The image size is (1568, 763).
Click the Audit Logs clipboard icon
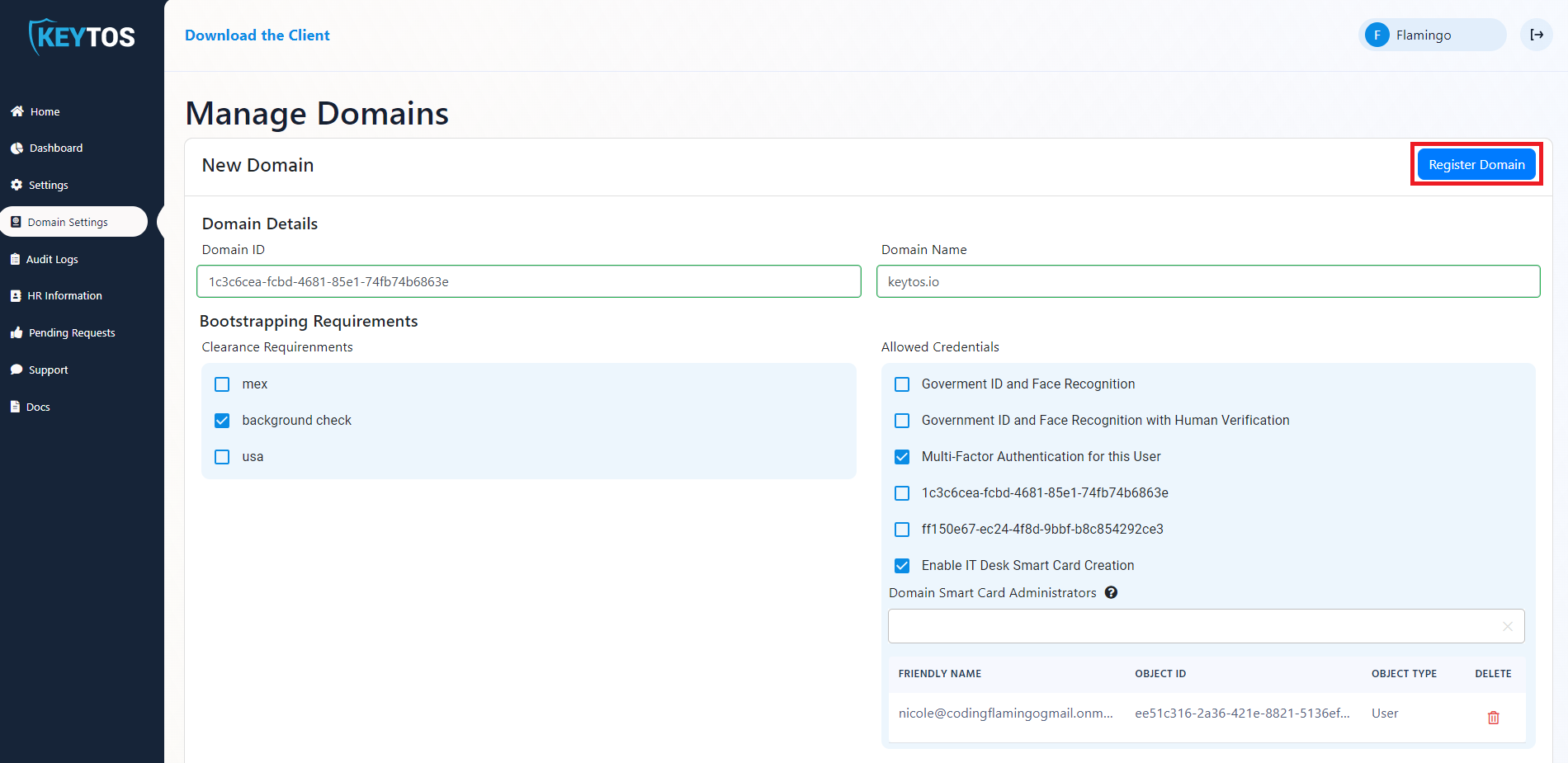pos(15,259)
